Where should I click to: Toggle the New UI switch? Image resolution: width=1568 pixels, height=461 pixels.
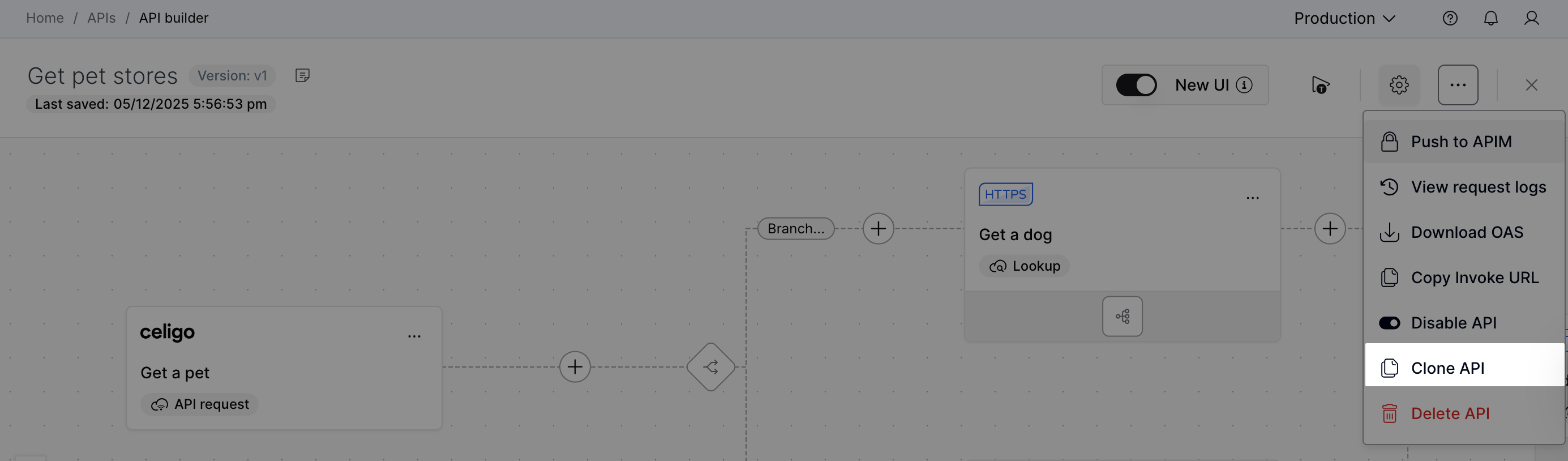click(1136, 86)
